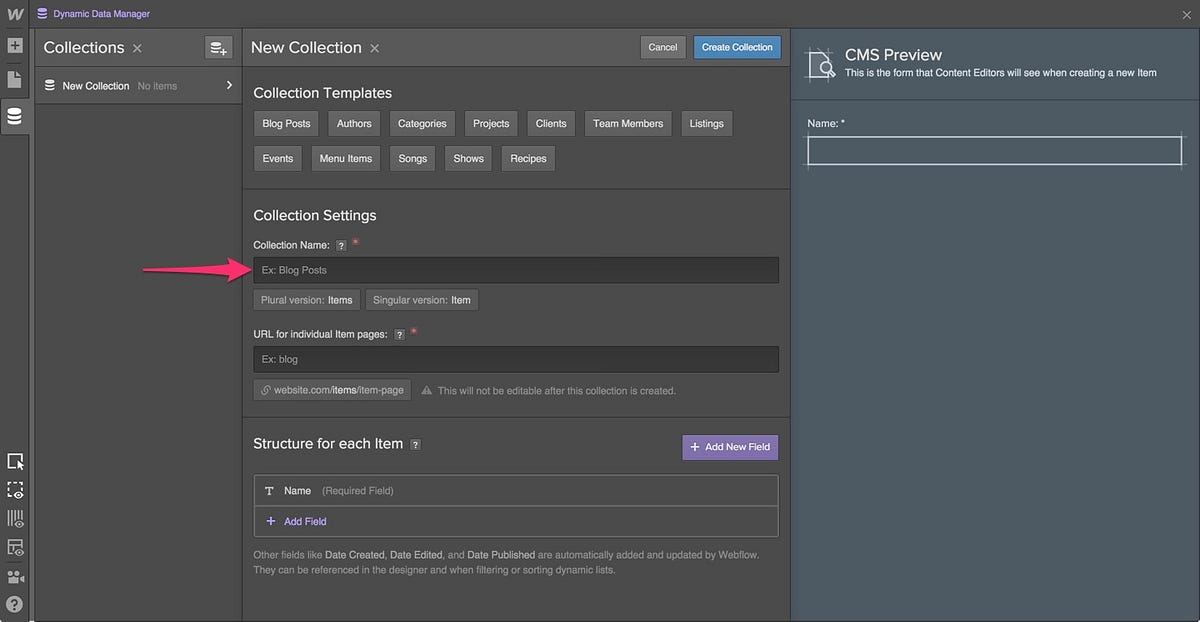The image size is (1200, 622).
Task: Click the Structure for each Item help icon
Action: (x=416, y=444)
